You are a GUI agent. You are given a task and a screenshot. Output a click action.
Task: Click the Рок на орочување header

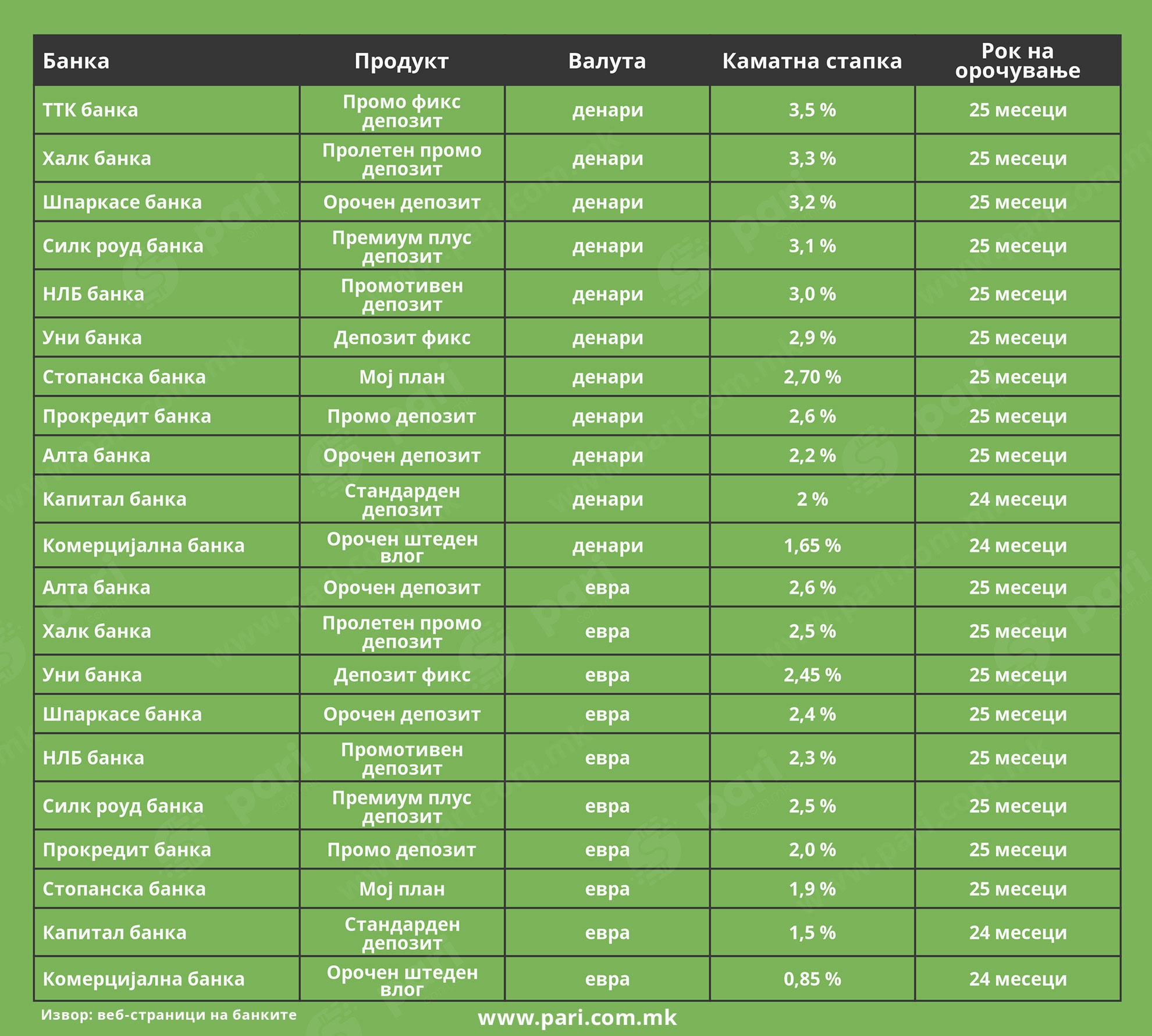(x=1017, y=61)
